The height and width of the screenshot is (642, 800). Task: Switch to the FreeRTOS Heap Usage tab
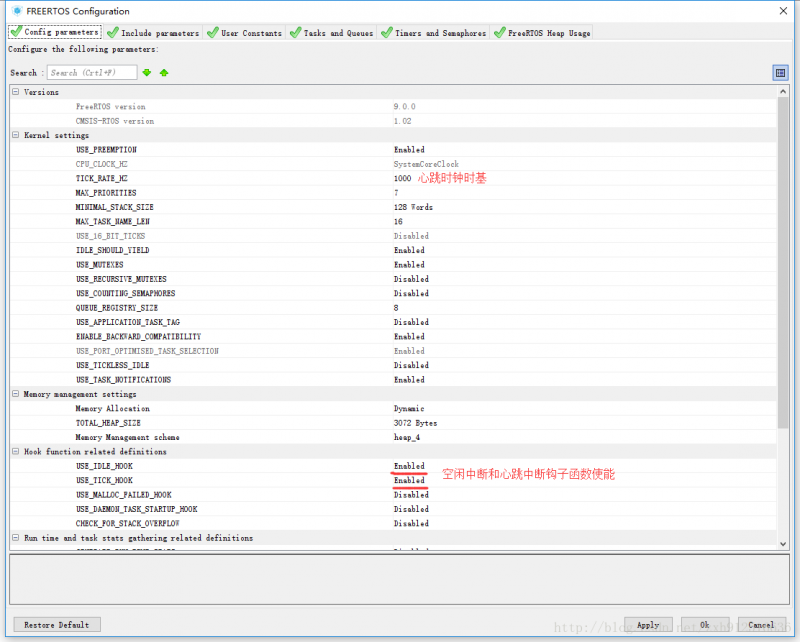coord(542,33)
